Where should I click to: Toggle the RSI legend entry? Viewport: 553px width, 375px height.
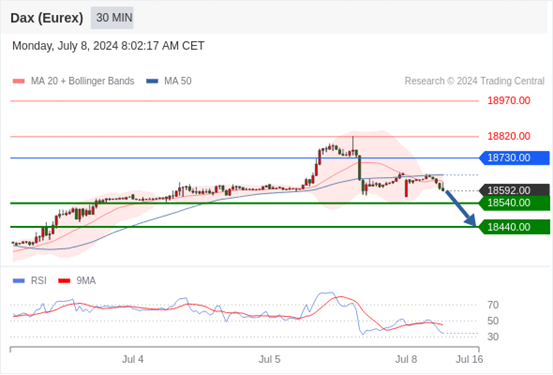coord(30,281)
